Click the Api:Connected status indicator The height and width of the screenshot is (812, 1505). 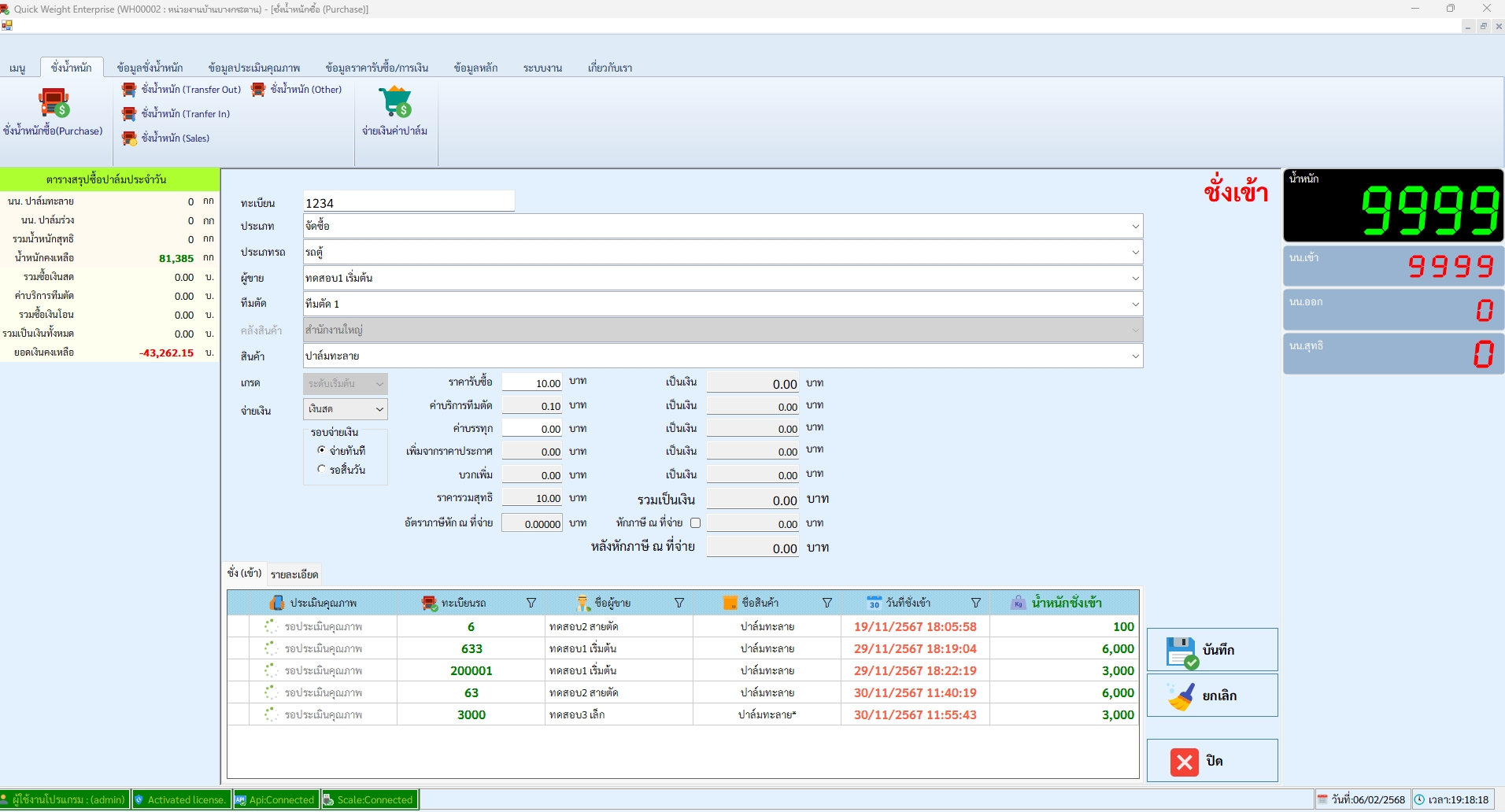[x=276, y=800]
